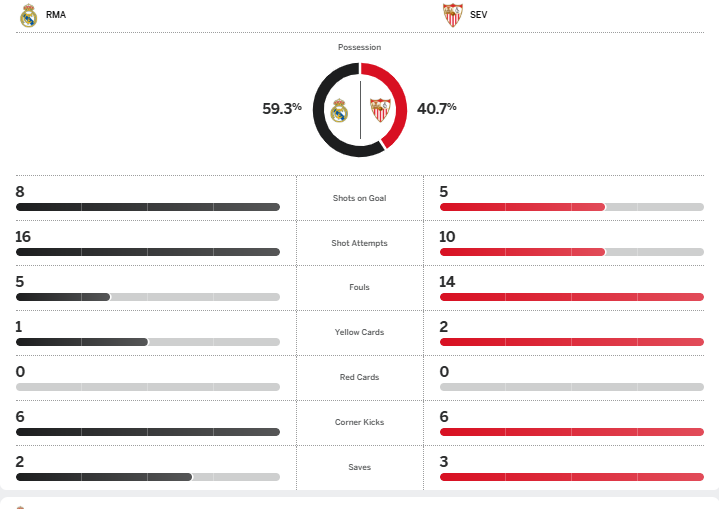Open the RMA team link
This screenshot has height=509, width=719.
[56, 15]
